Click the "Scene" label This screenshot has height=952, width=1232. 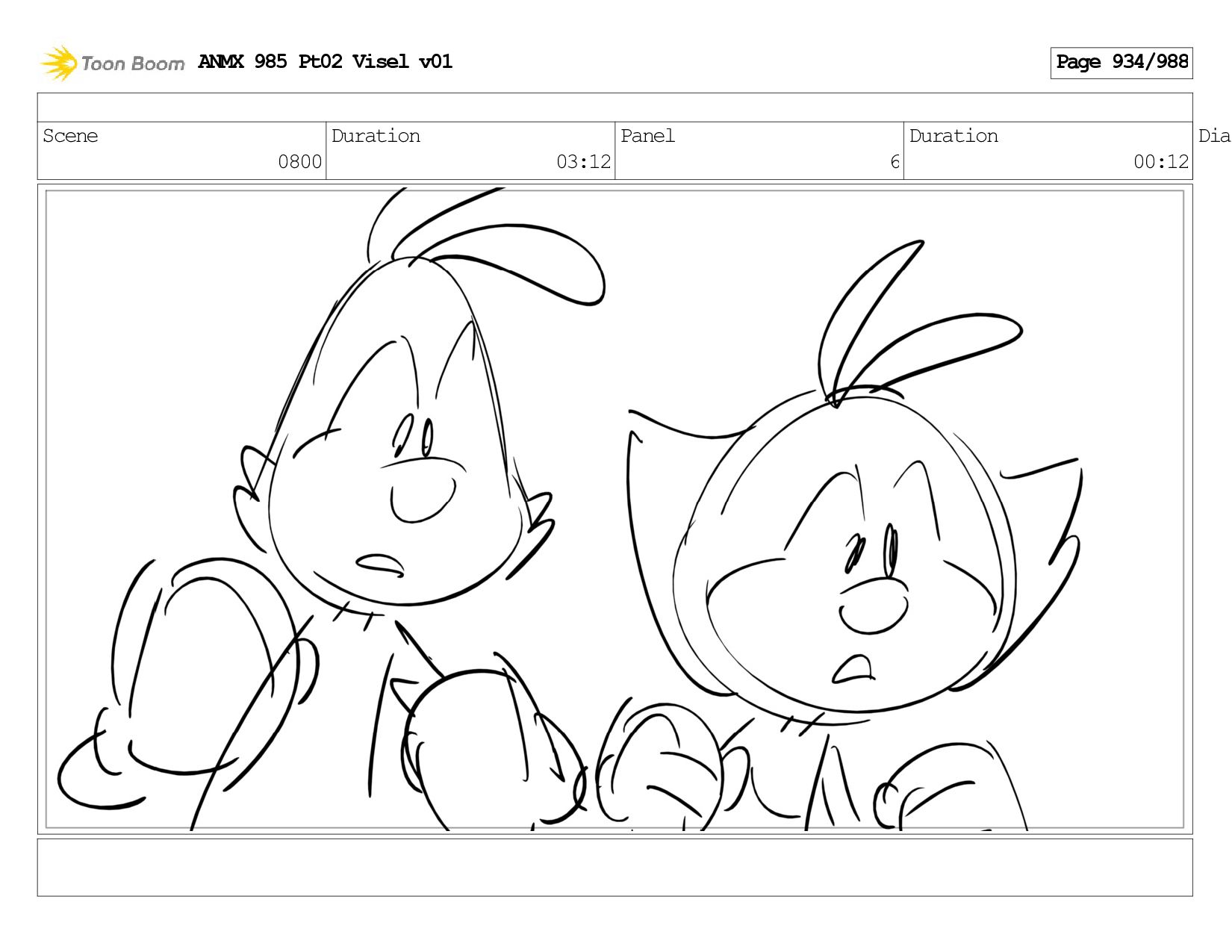click(x=70, y=136)
